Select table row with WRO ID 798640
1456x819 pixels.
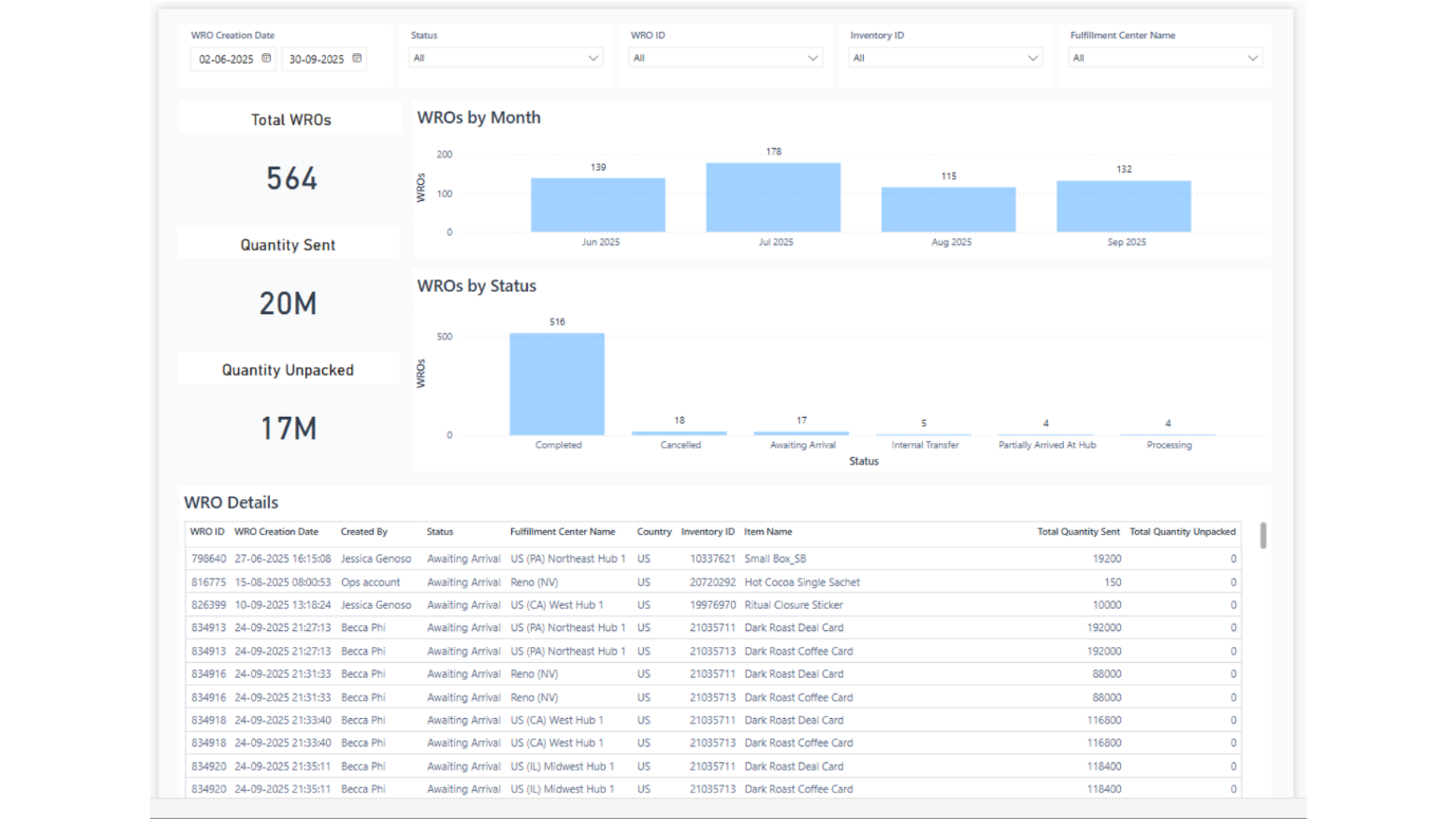pyautogui.click(x=209, y=559)
